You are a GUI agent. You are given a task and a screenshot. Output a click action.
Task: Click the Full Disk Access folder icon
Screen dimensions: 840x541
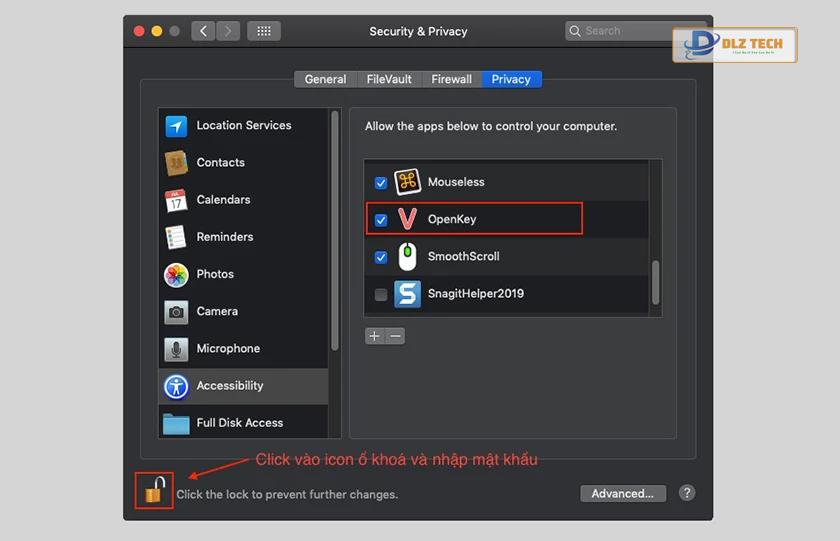(176, 424)
